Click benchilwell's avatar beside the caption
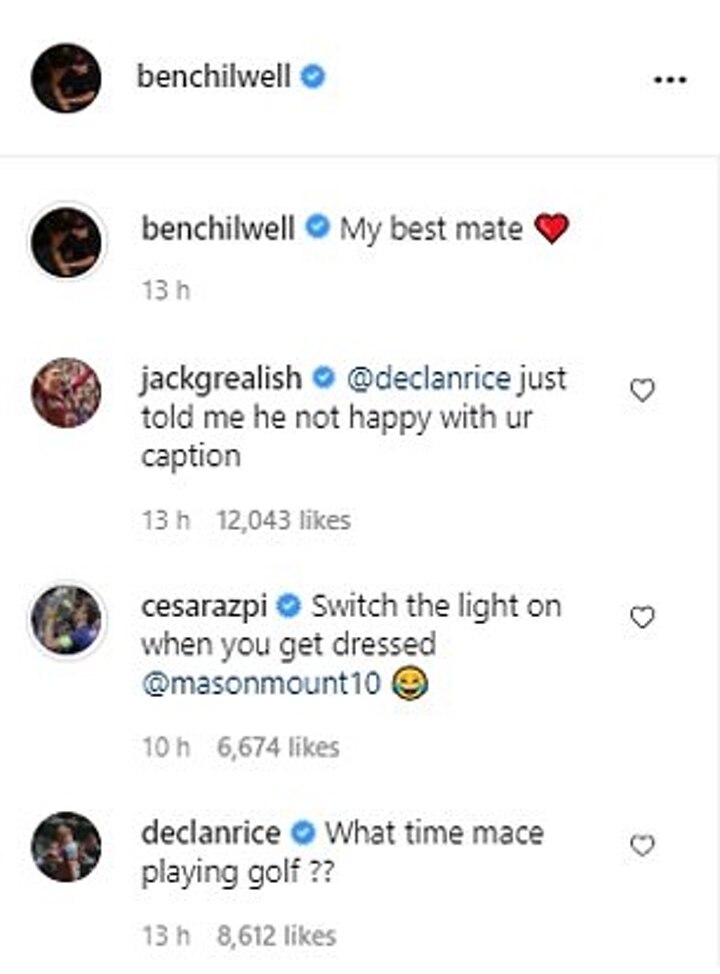Screen dimensions: 720x974 tap(66, 243)
